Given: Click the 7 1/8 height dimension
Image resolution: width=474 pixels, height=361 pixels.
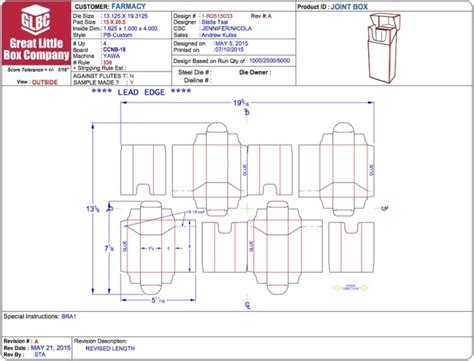Looking at the screenshot, I should (x=109, y=248).
